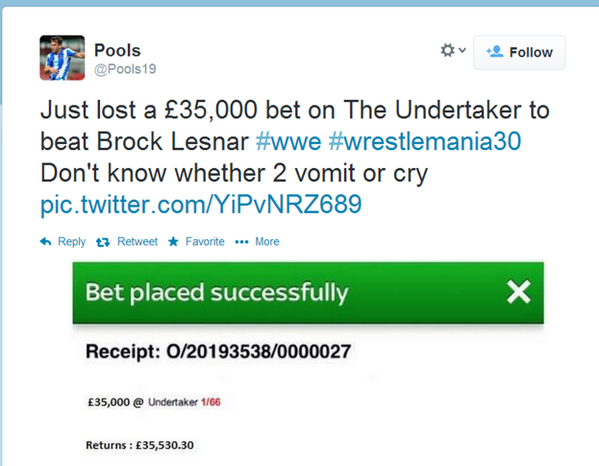This screenshot has height=466, width=599.
Task: Click the Pools display name
Action: pos(117,50)
